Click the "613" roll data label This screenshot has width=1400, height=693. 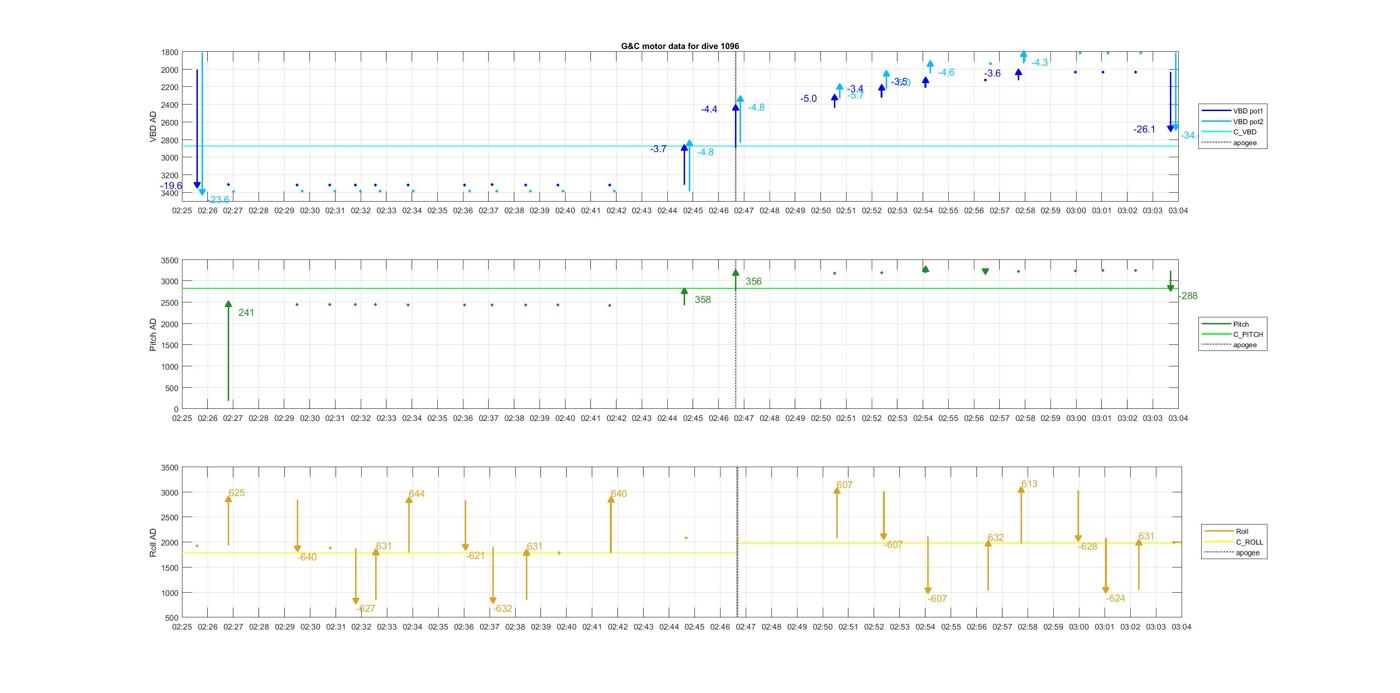[1029, 484]
